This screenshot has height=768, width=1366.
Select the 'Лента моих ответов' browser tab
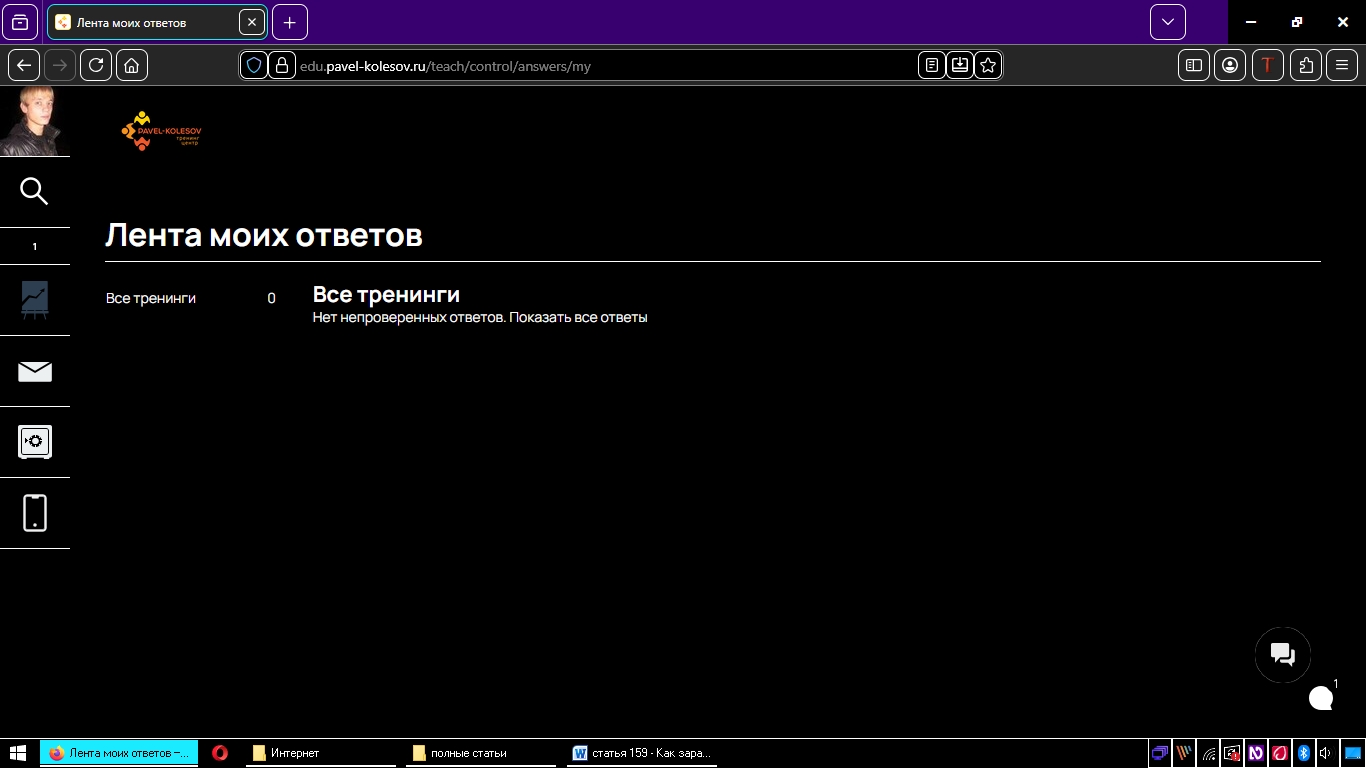tap(145, 22)
